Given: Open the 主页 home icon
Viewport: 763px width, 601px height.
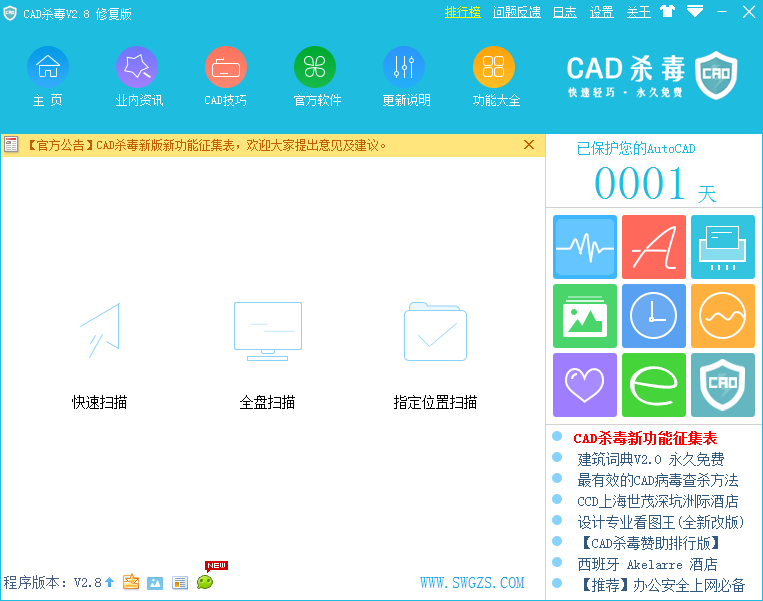Looking at the screenshot, I should (48, 67).
